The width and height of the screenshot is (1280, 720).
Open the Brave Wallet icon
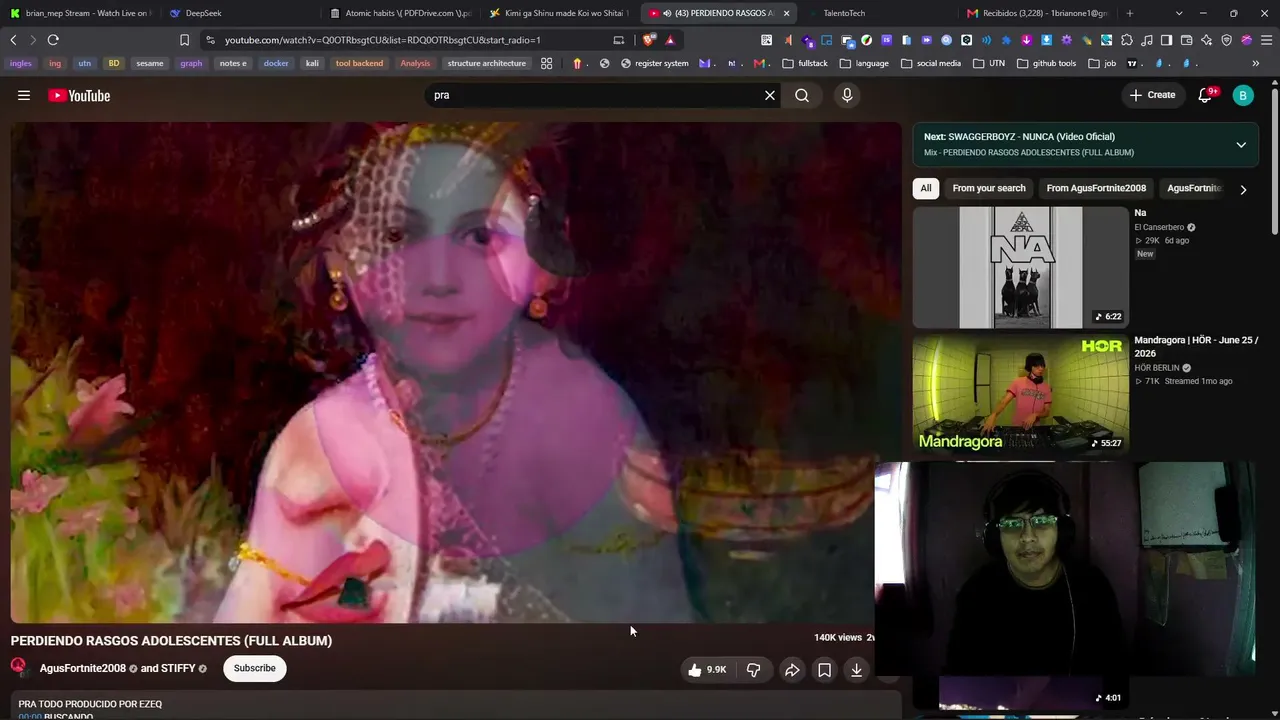click(1187, 40)
